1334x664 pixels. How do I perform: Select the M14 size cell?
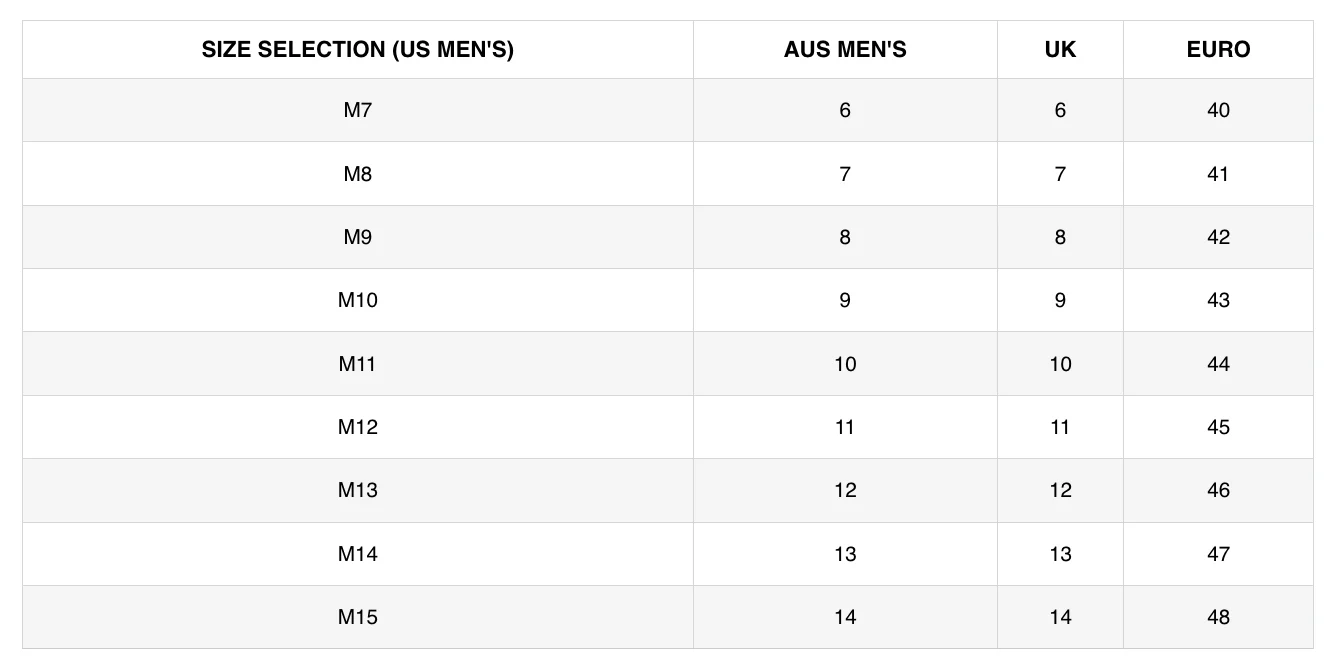tap(357, 554)
